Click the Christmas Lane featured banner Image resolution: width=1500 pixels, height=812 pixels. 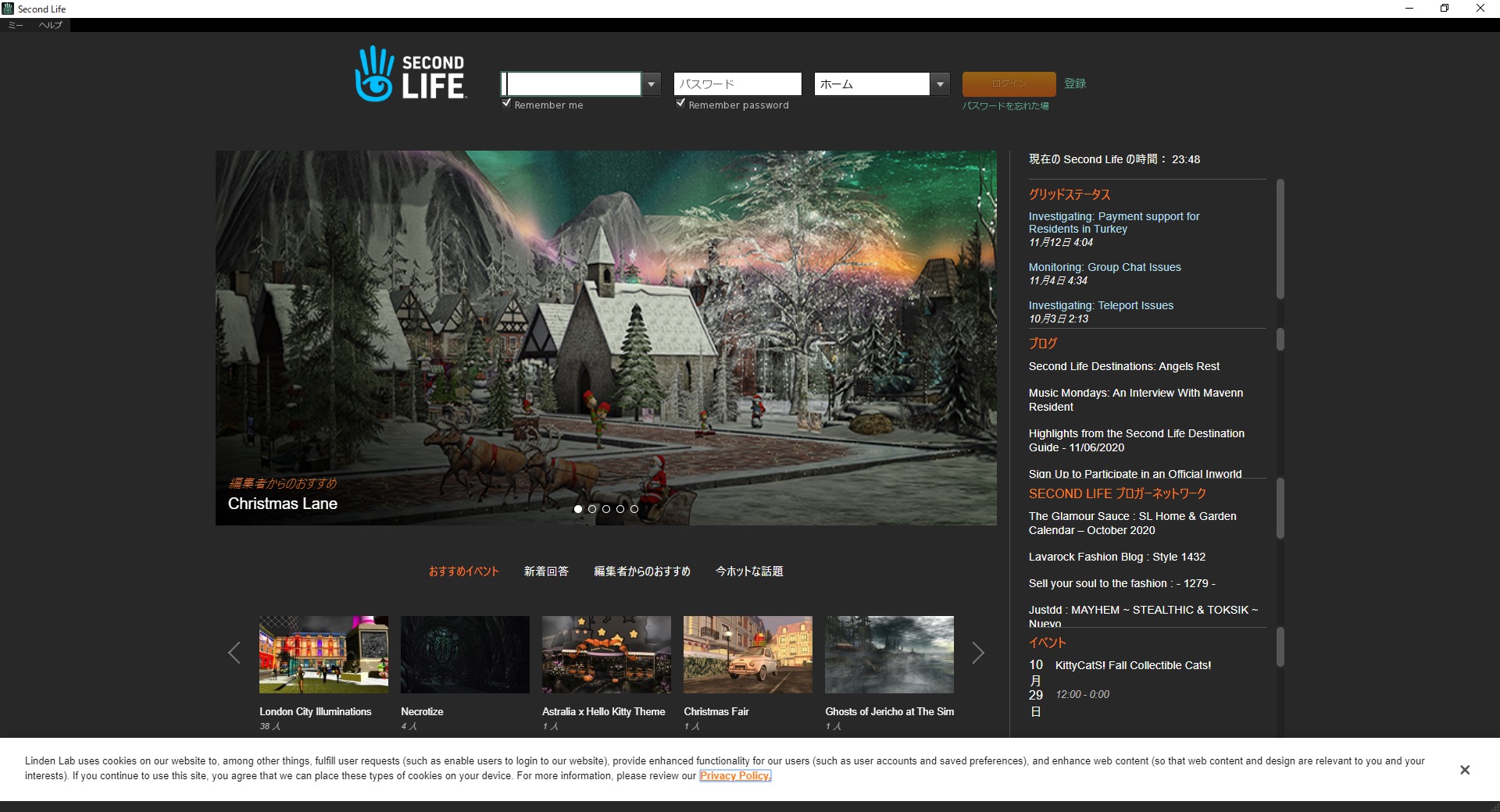(606, 338)
